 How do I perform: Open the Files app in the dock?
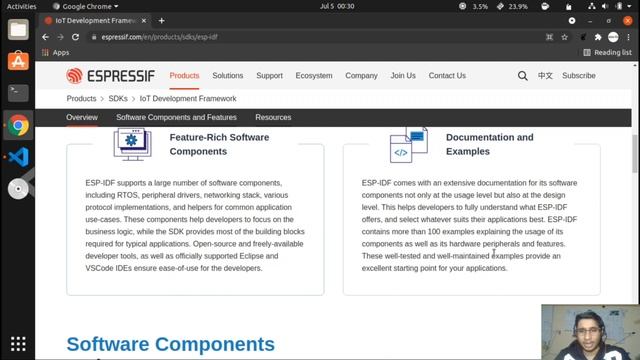point(18,30)
